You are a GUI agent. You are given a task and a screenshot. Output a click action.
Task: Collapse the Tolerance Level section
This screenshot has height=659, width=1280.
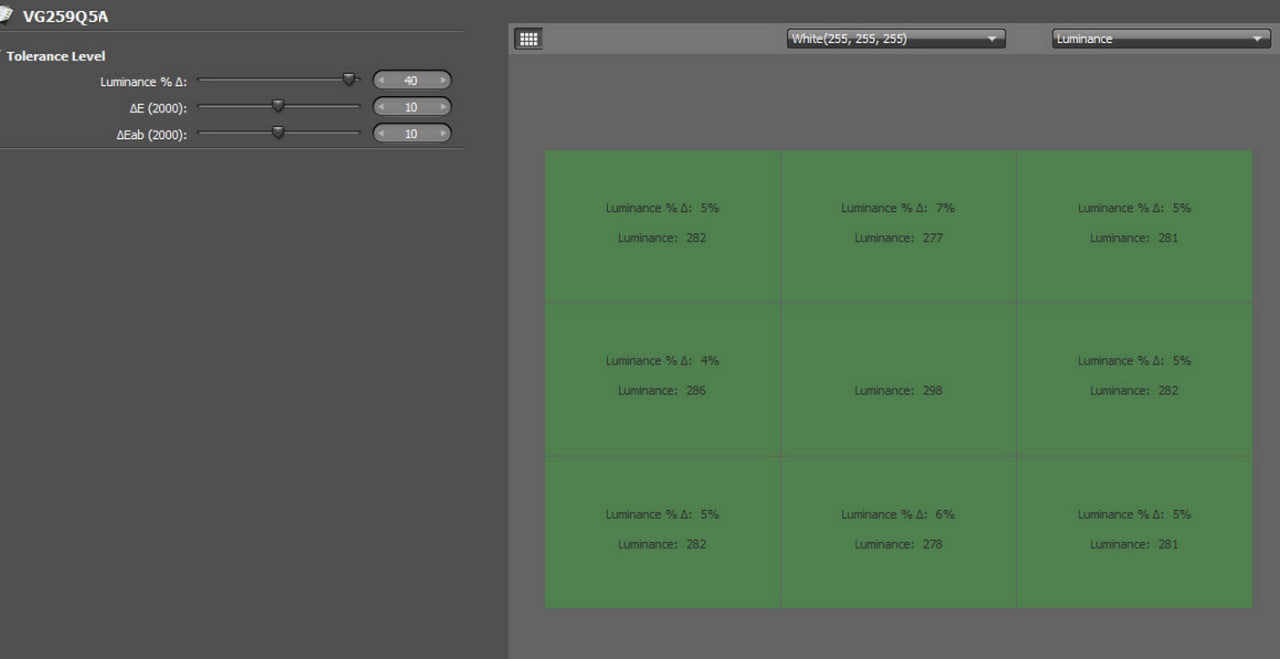[3, 56]
